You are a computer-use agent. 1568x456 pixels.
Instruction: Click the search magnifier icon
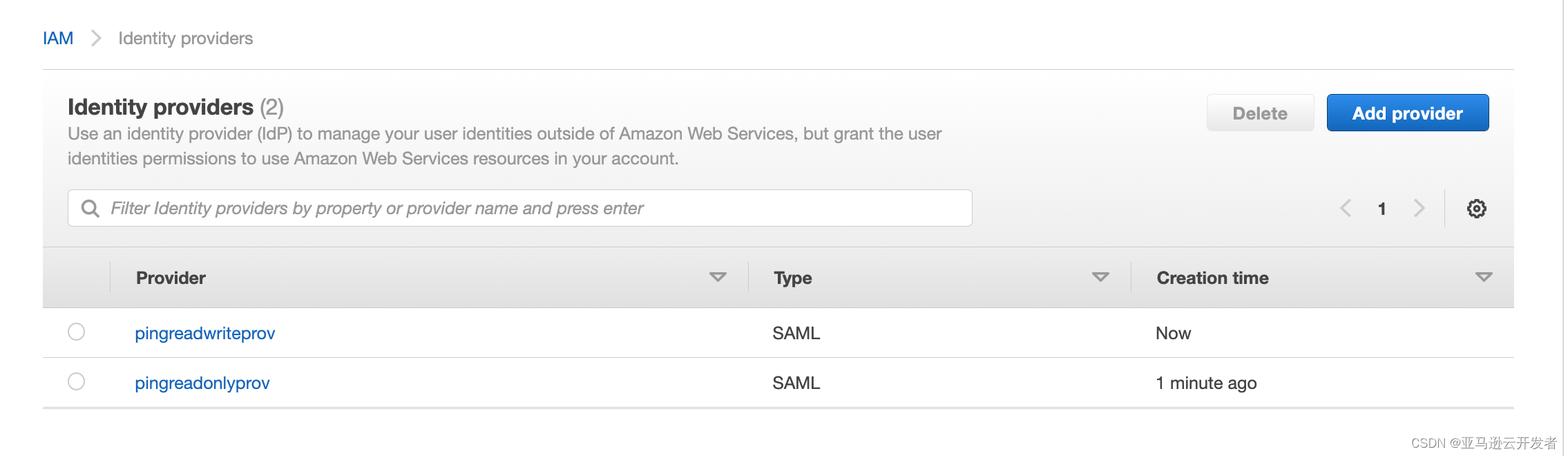coord(90,209)
